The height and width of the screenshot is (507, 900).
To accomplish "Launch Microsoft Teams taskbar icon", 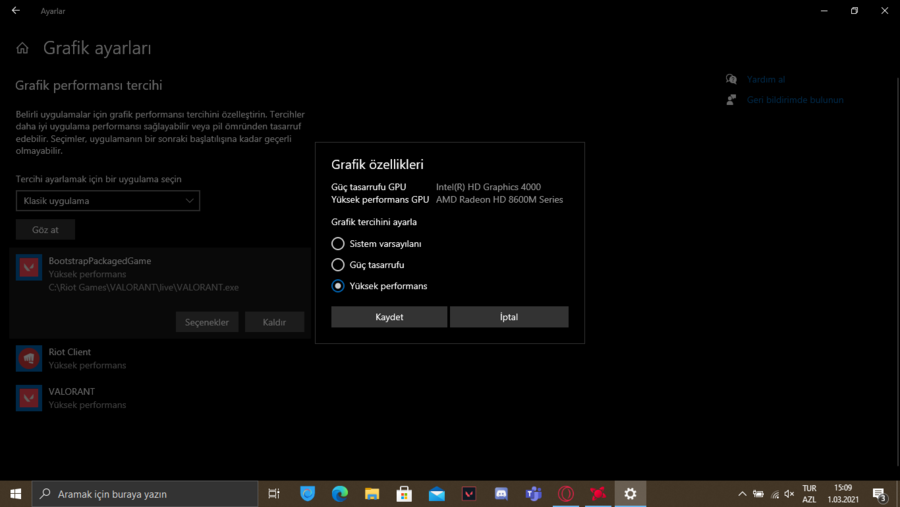I will (534, 494).
